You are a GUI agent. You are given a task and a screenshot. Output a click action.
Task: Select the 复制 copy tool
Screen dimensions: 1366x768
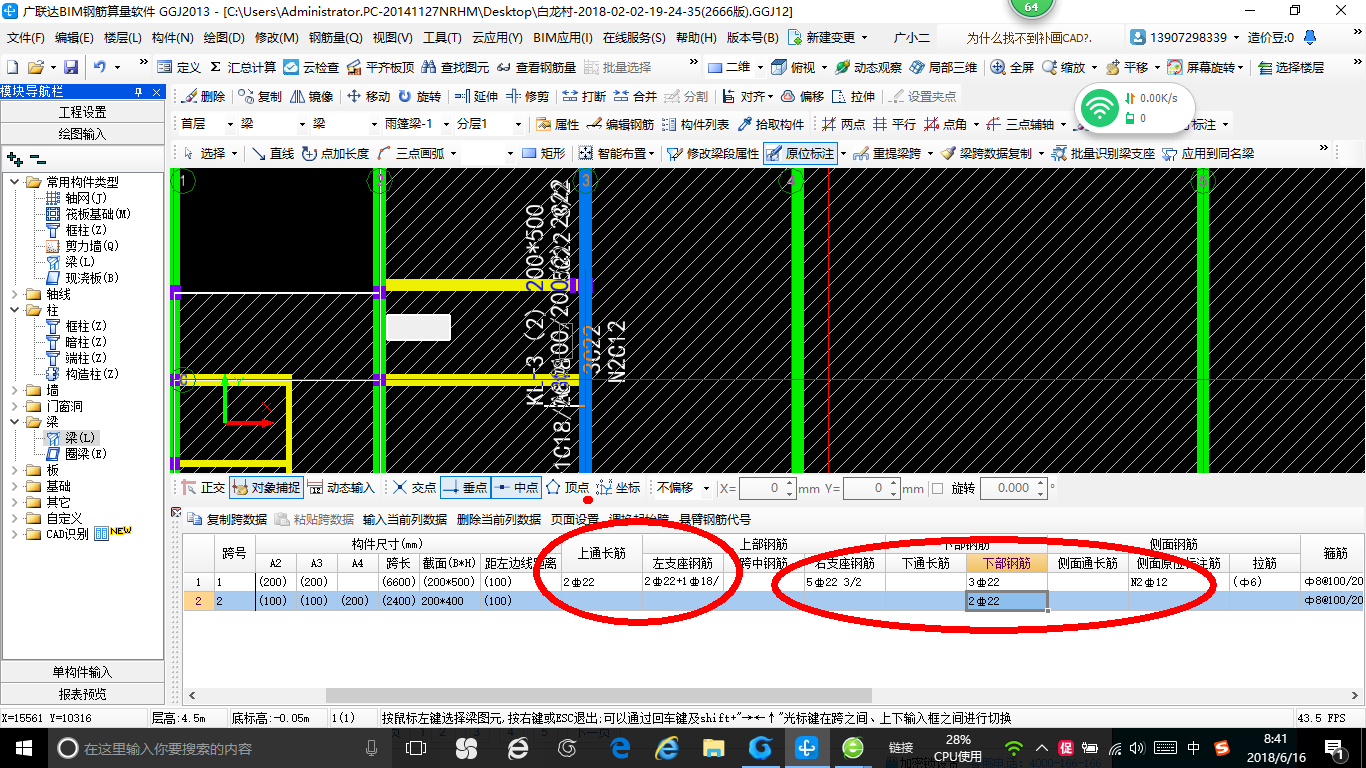[259, 97]
